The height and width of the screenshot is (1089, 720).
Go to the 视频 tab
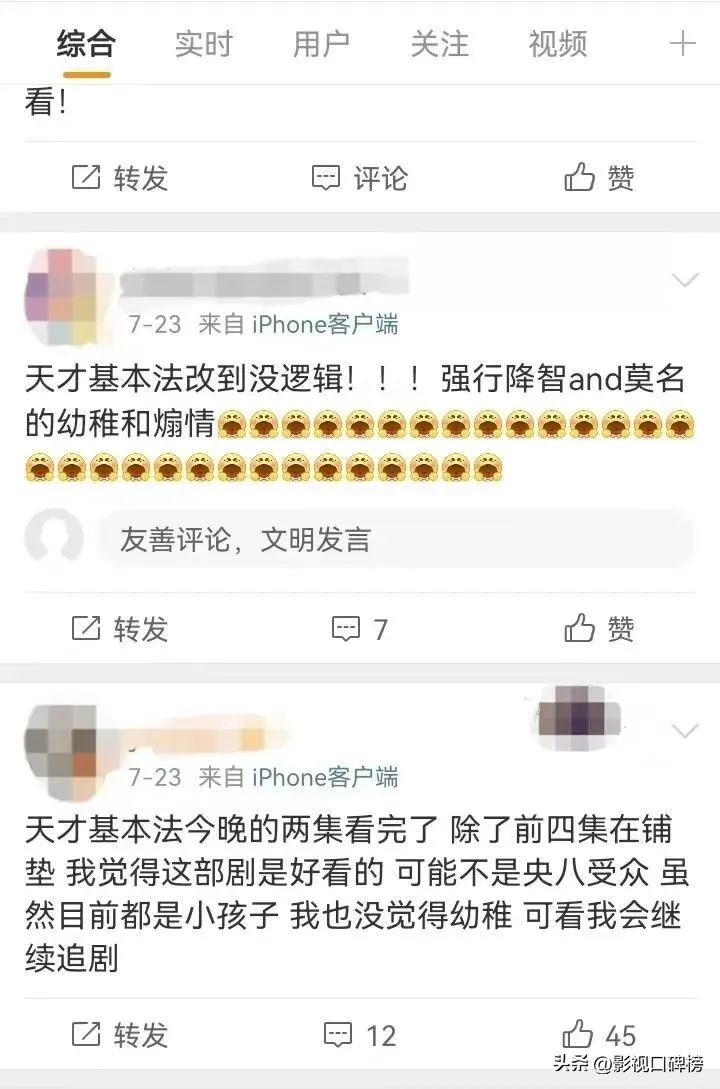tap(558, 44)
